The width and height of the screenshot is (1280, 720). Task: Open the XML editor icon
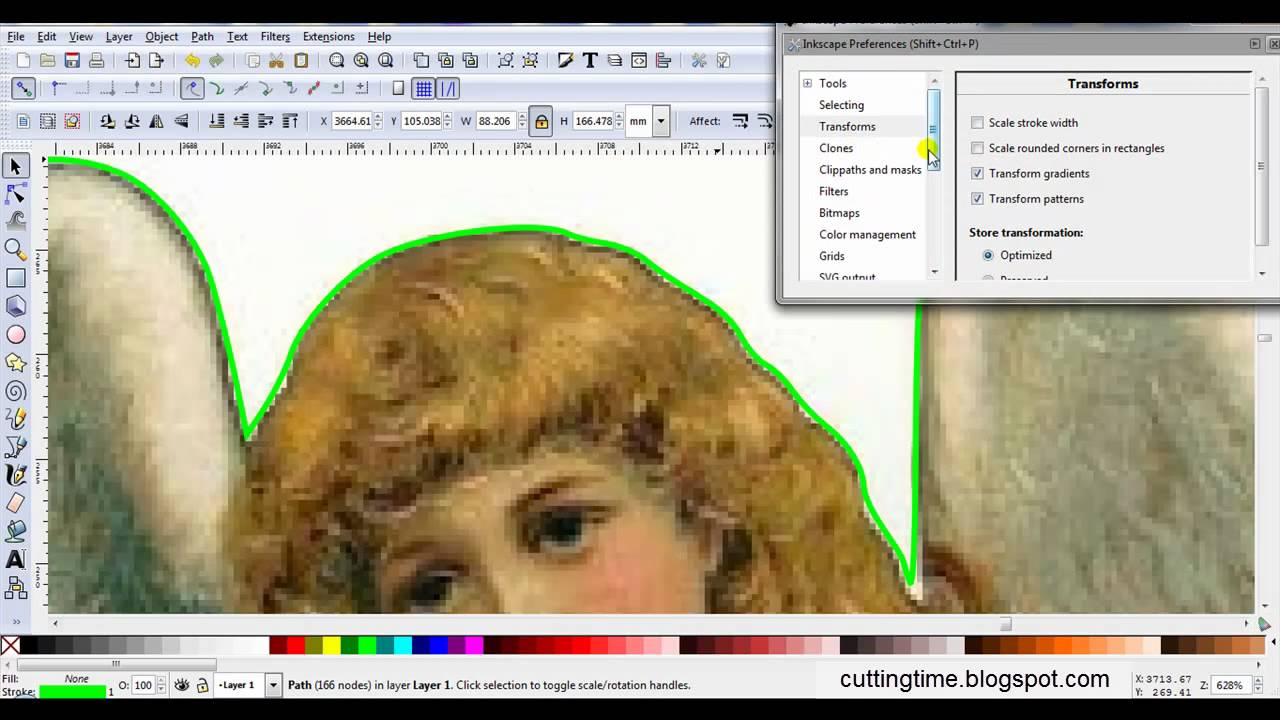(x=639, y=61)
